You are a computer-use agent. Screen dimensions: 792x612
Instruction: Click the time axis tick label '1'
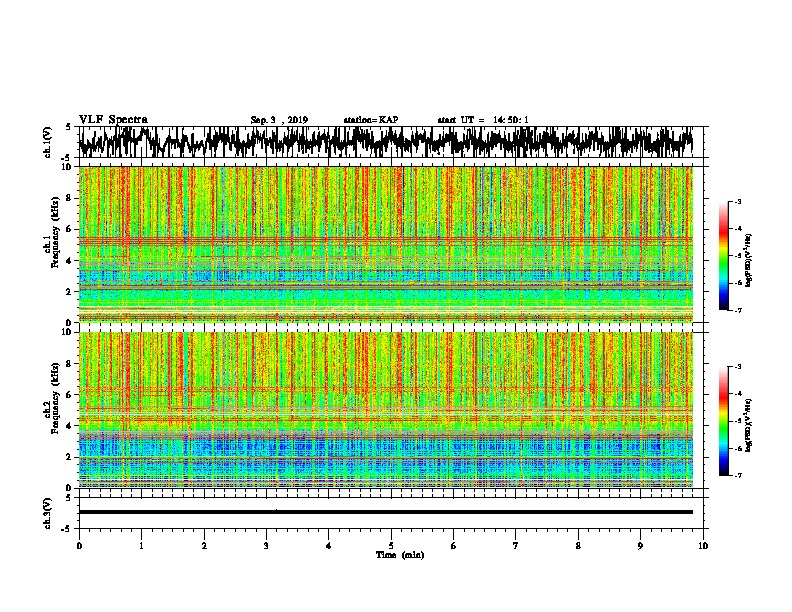point(142,546)
